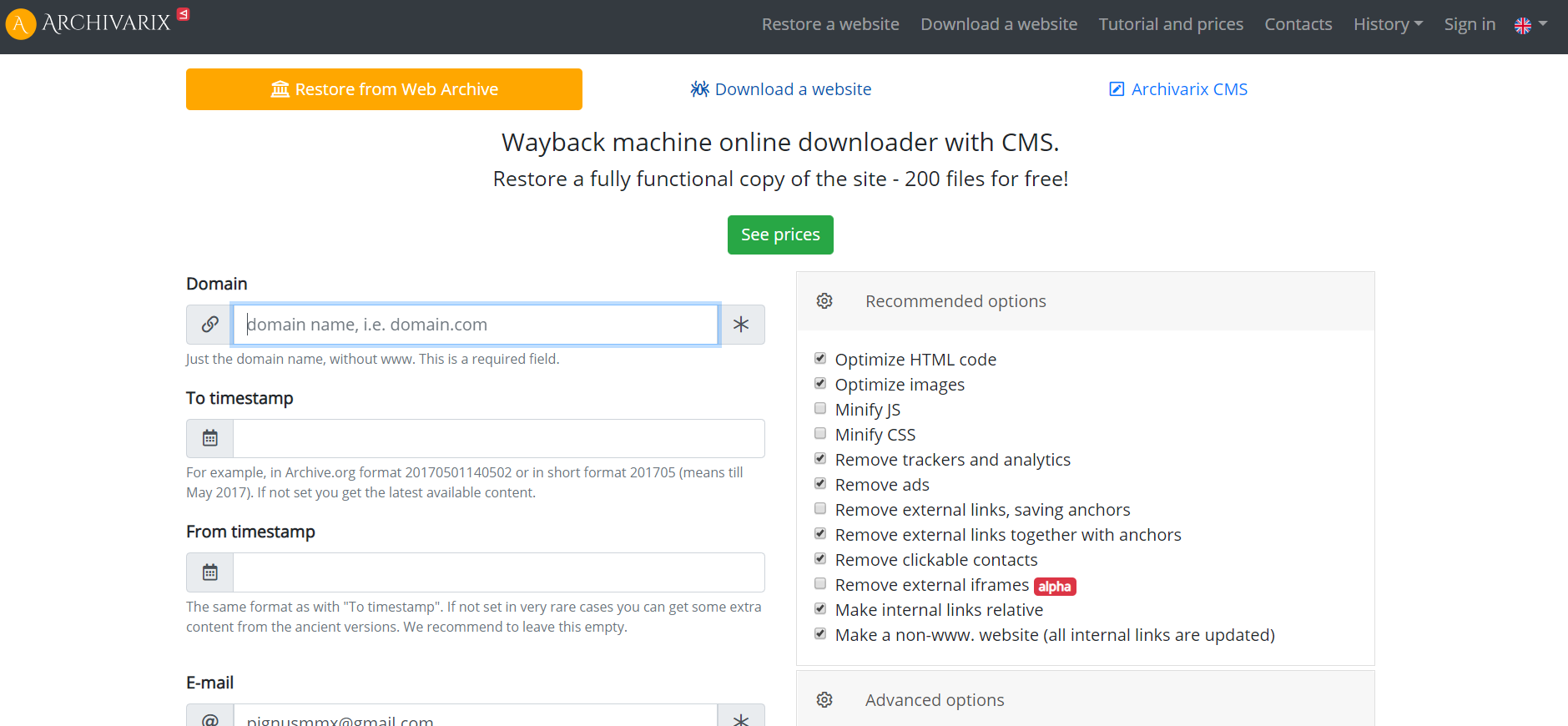
Task: Open Restore a website in navbar
Action: (830, 24)
